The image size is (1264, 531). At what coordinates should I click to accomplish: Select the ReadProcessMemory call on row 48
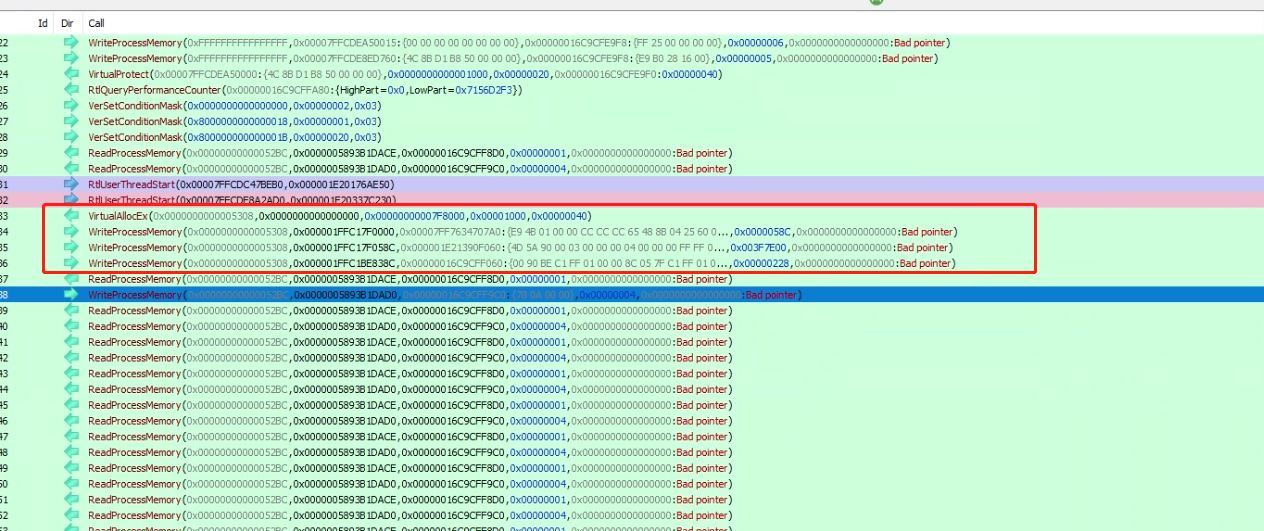click(410, 452)
